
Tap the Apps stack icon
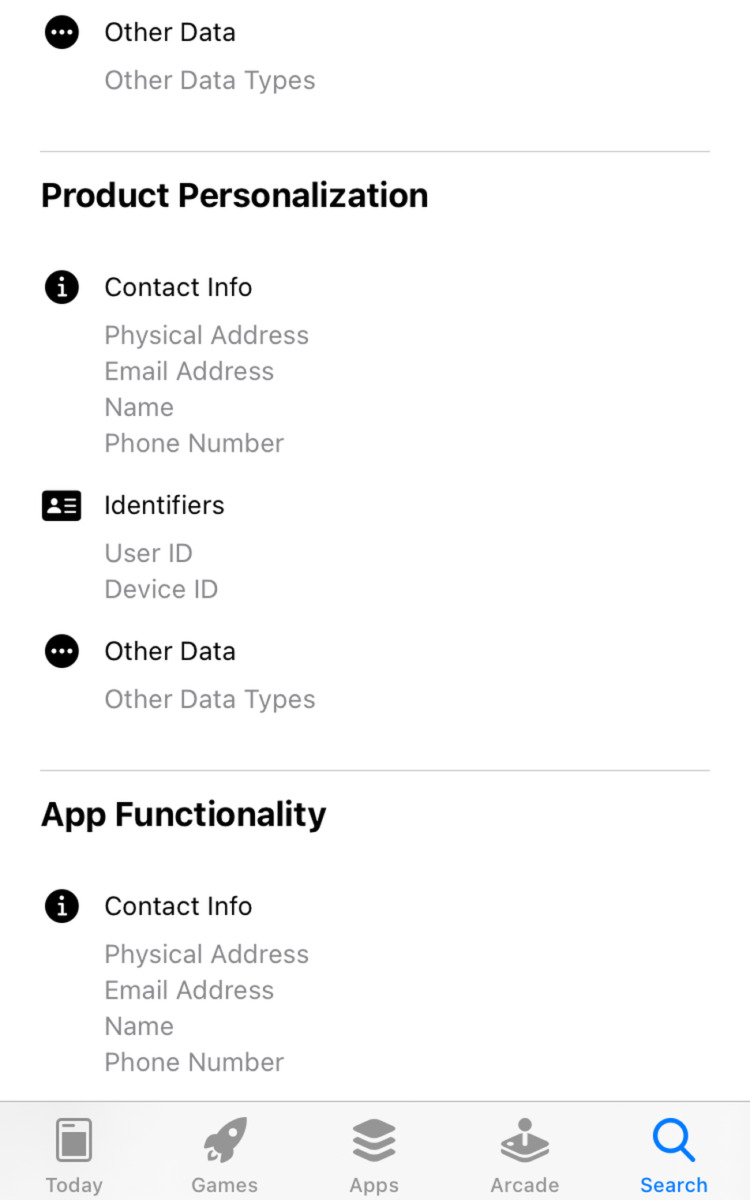[x=374, y=1141]
